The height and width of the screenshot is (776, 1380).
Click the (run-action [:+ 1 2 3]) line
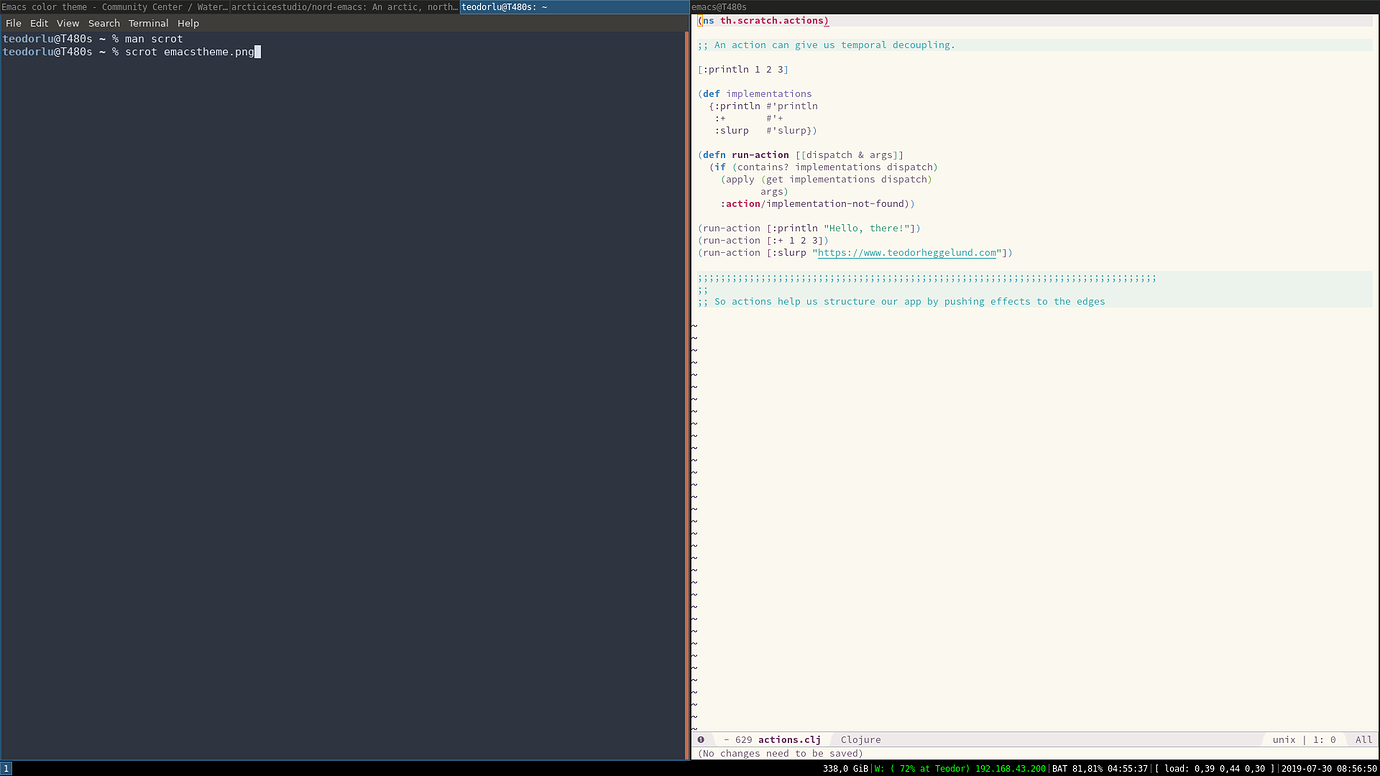pyautogui.click(x=763, y=240)
